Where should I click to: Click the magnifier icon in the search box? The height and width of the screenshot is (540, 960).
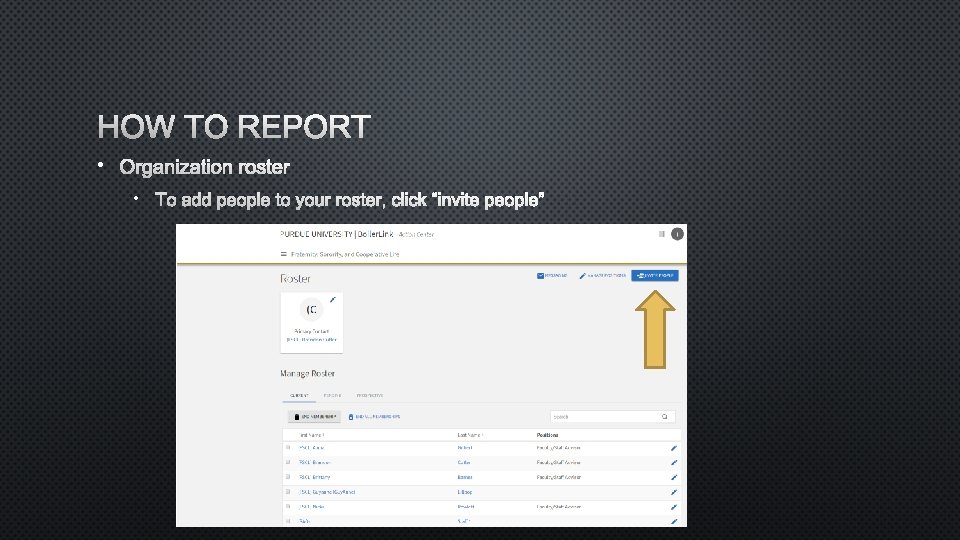point(664,417)
